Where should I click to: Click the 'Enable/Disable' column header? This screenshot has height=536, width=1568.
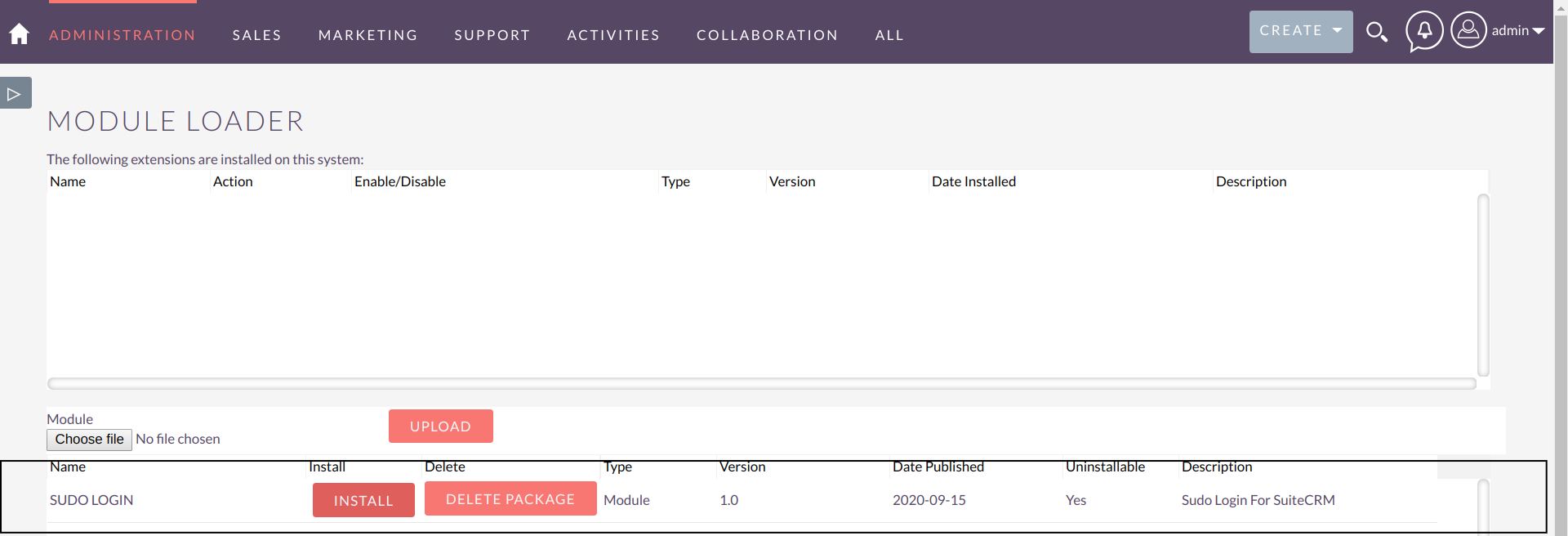pos(400,181)
